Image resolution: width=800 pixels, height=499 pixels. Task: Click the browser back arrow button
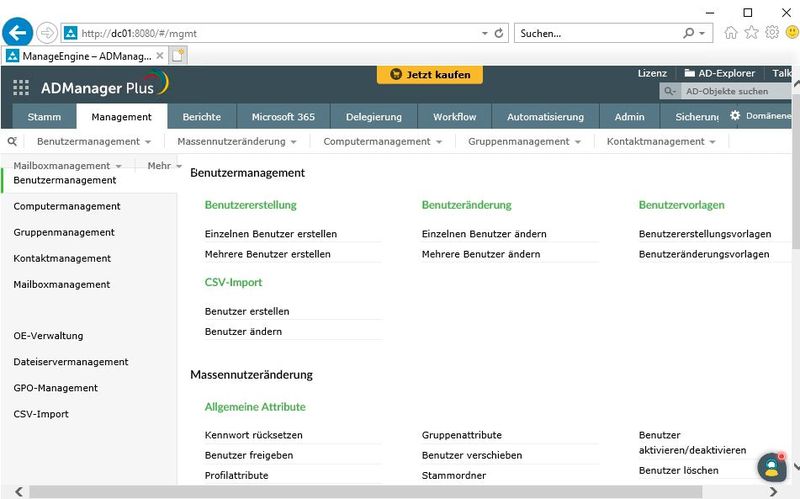pos(18,33)
